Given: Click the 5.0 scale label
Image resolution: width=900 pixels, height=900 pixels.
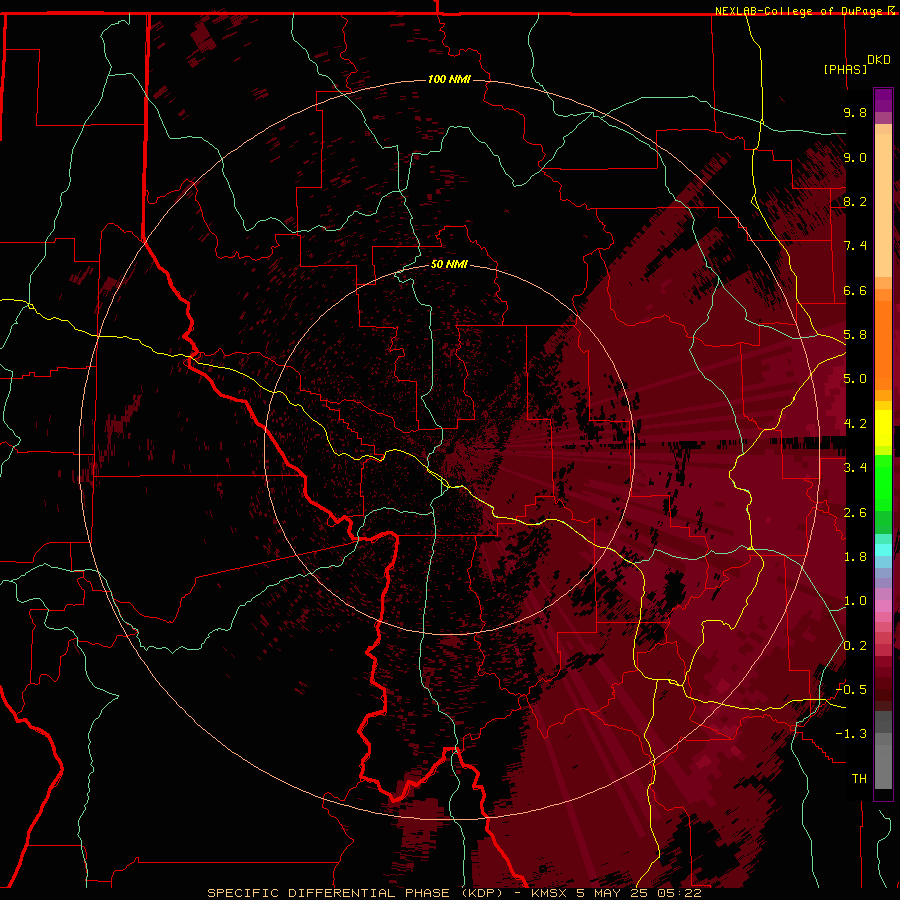Looking at the screenshot, I should click(x=855, y=379).
